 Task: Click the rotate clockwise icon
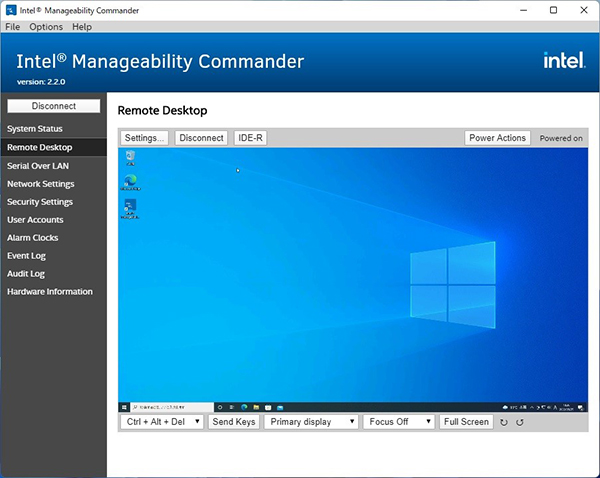pyautogui.click(x=504, y=422)
